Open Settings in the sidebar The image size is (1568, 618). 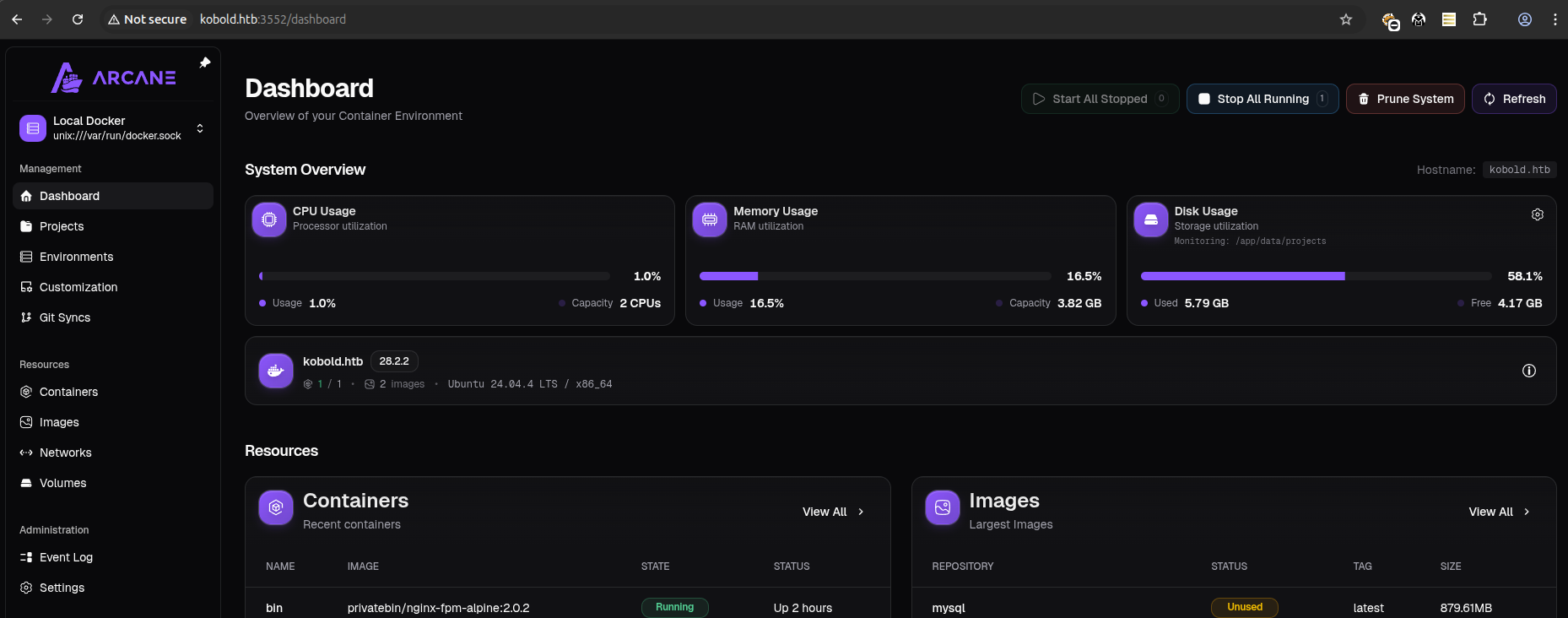[x=113, y=588]
